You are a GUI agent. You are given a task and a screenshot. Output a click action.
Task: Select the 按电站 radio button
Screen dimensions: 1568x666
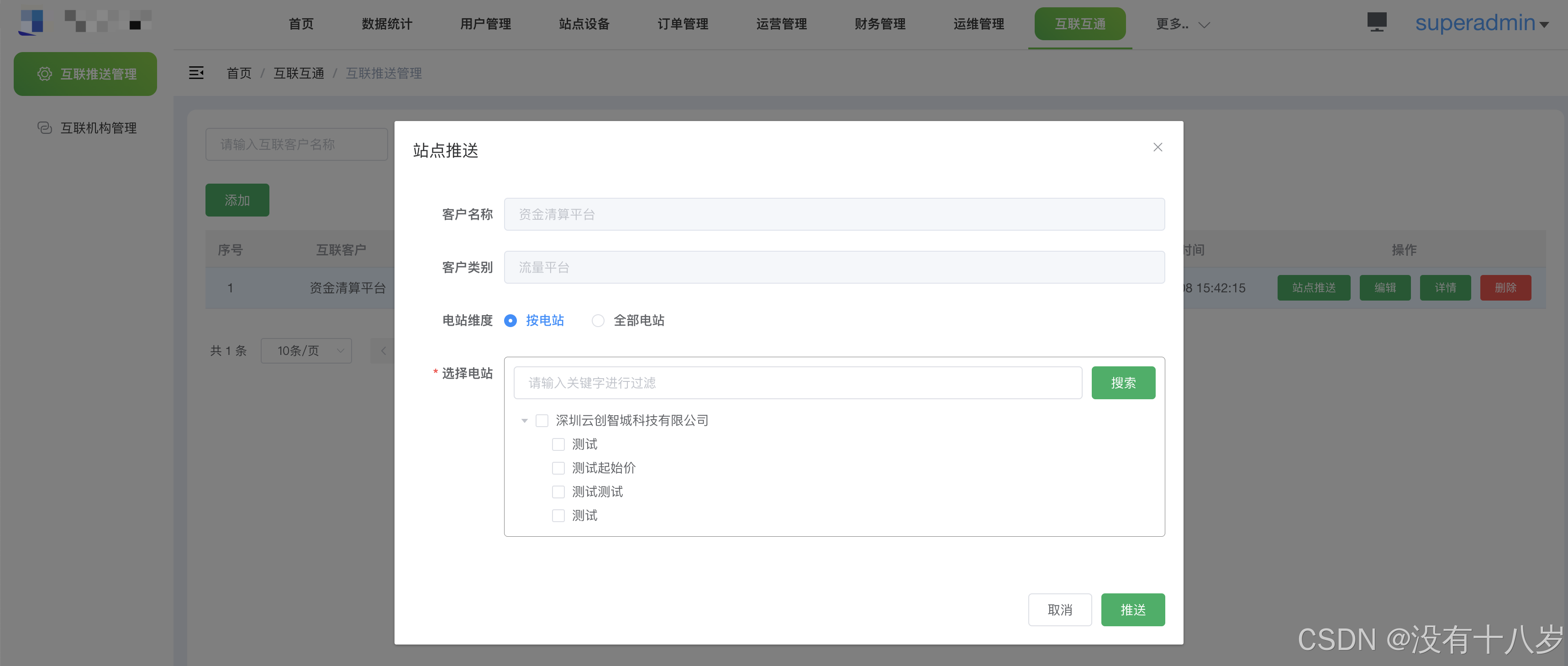(510, 321)
